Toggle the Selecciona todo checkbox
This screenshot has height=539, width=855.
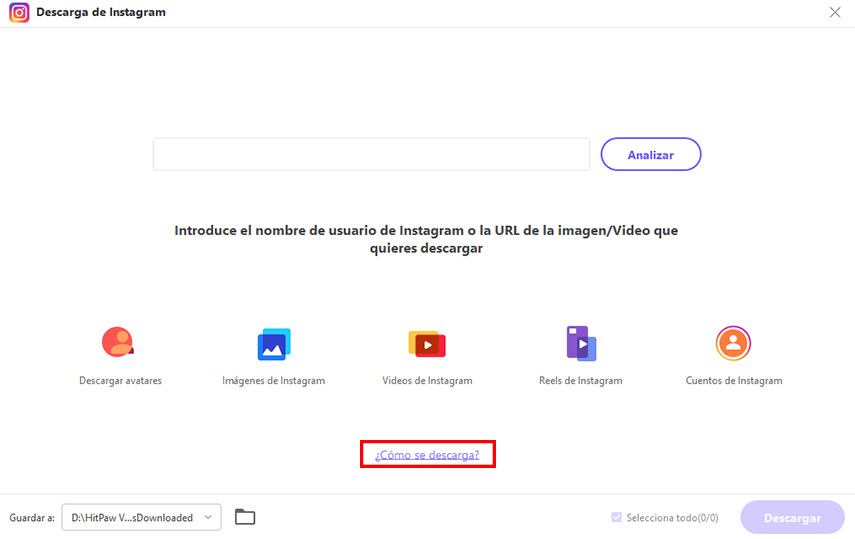[x=616, y=517]
